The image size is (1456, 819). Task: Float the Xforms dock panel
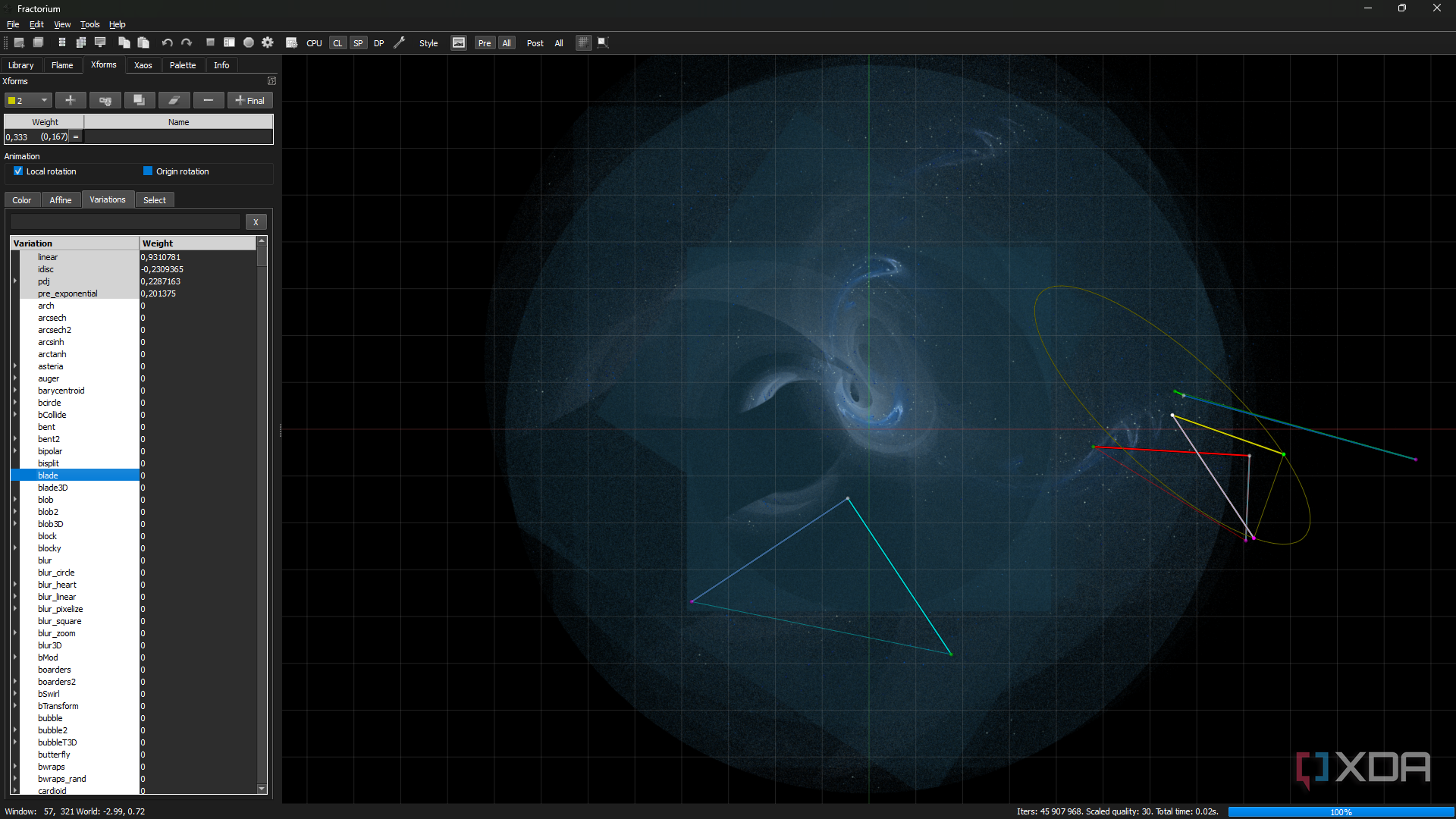click(x=272, y=80)
